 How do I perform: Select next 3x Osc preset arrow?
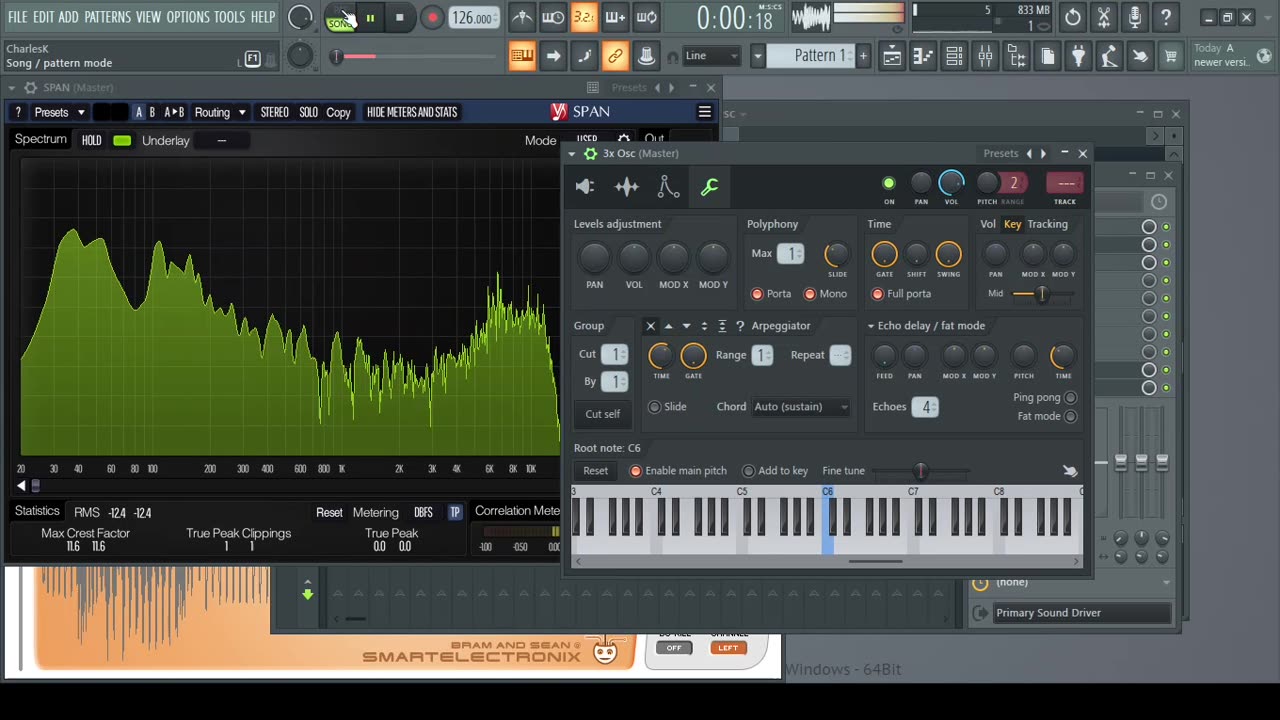tap(1043, 154)
